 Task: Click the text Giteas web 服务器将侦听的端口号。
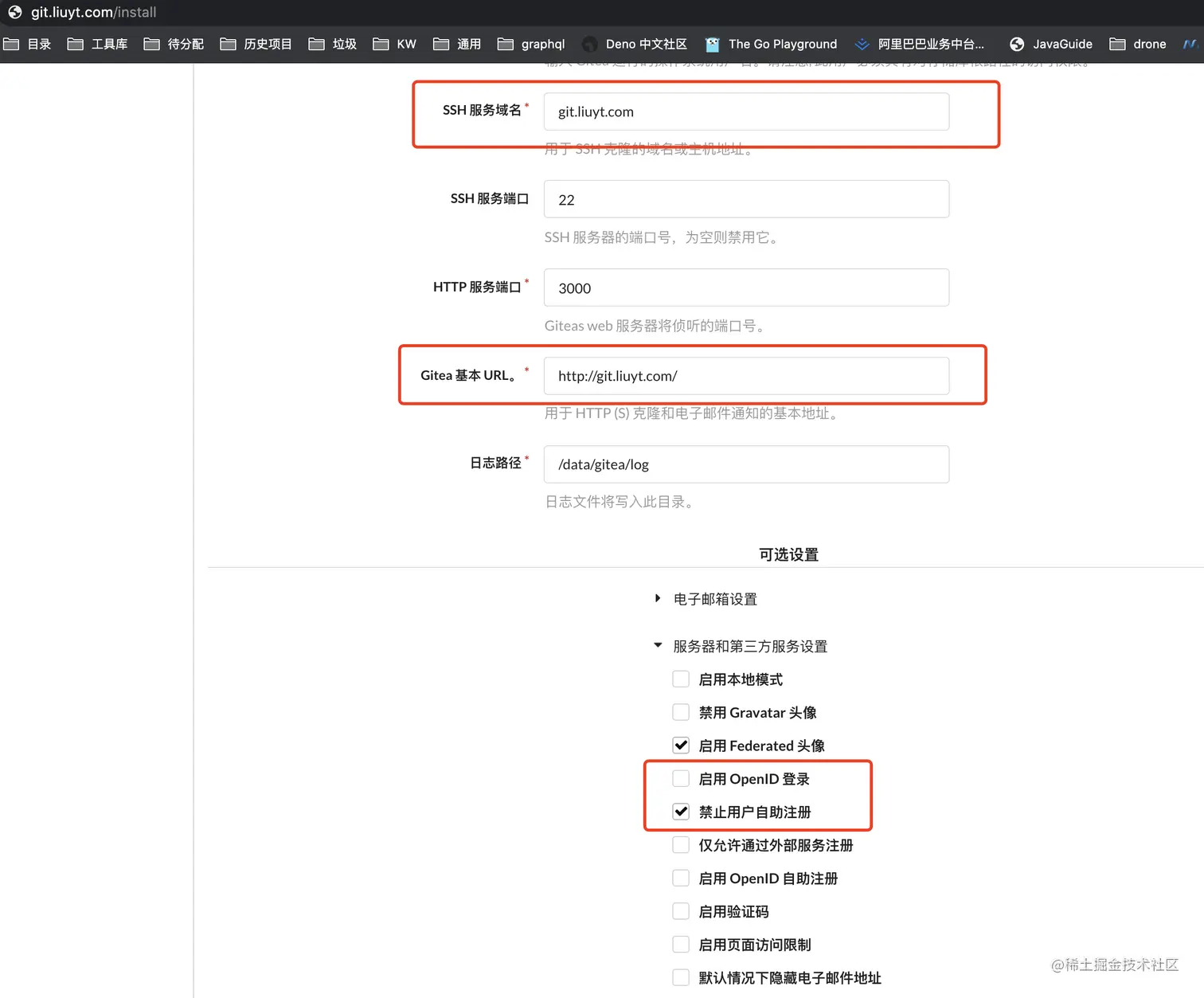(656, 326)
